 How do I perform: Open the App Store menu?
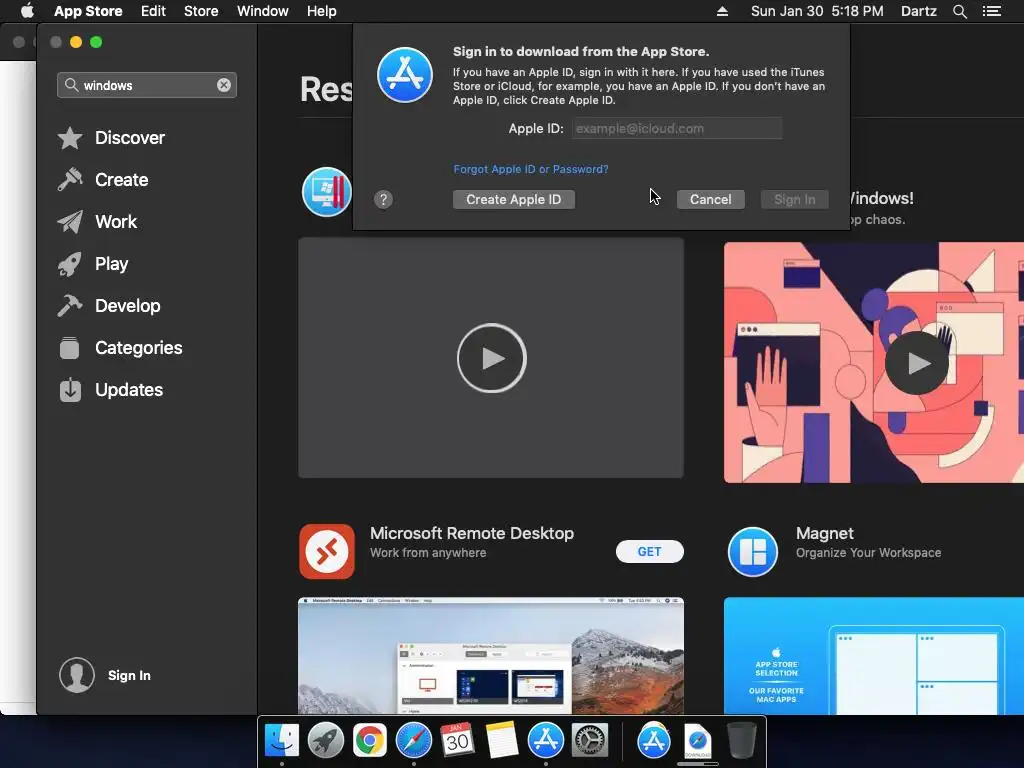[x=88, y=11]
